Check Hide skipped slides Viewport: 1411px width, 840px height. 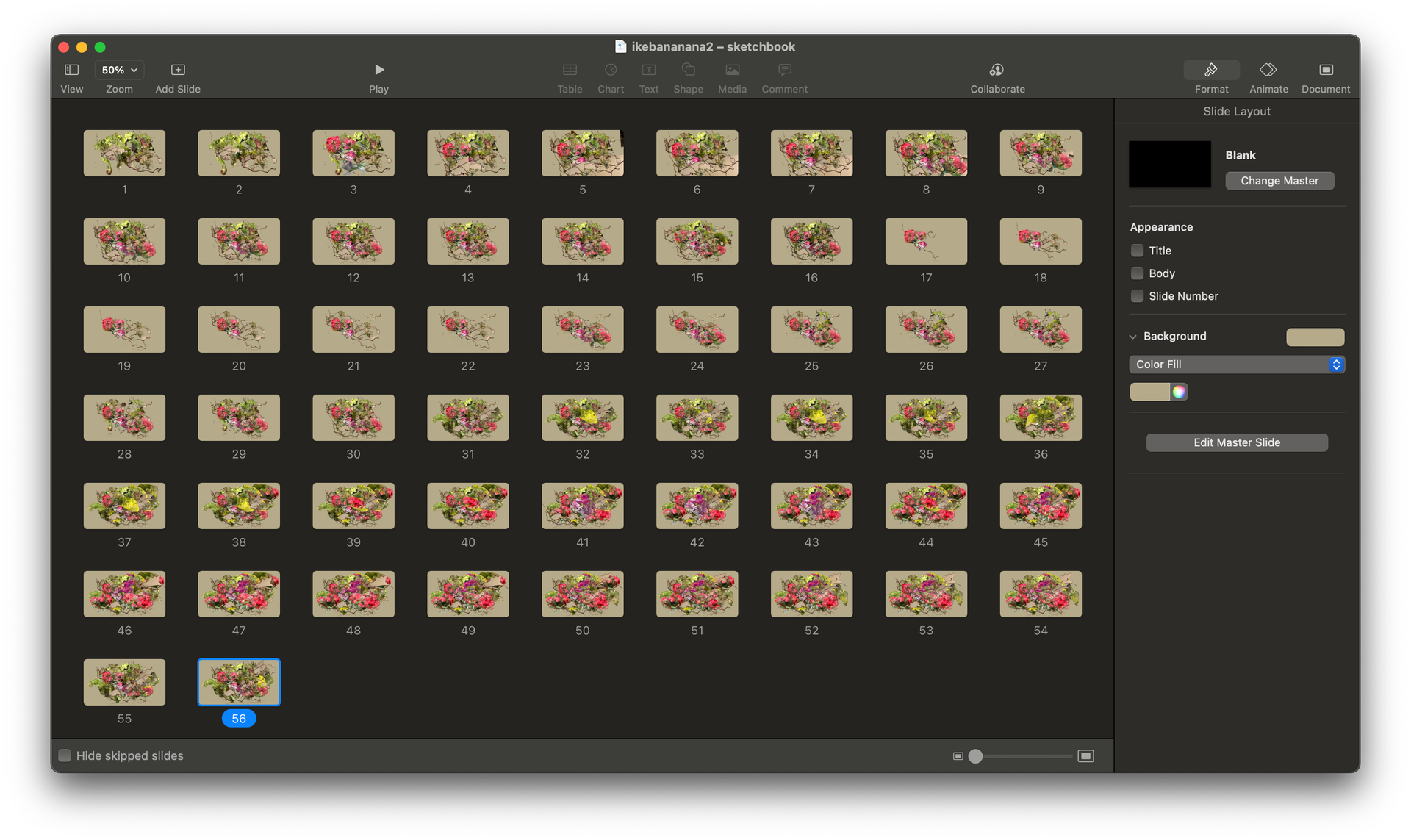[65, 755]
